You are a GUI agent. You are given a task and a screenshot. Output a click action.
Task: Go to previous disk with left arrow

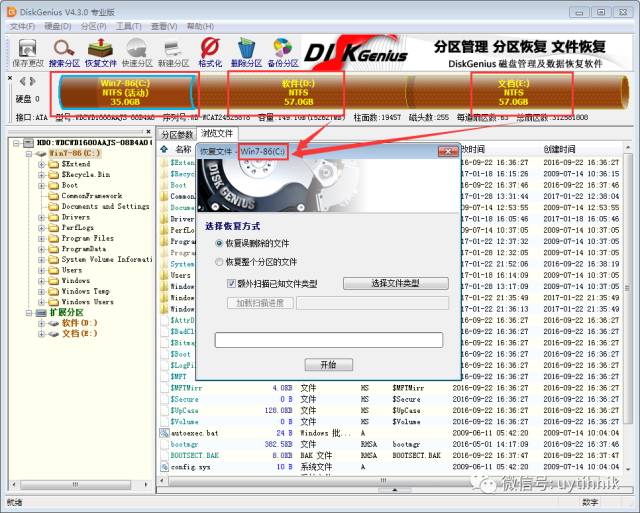pyautogui.click(x=23, y=81)
